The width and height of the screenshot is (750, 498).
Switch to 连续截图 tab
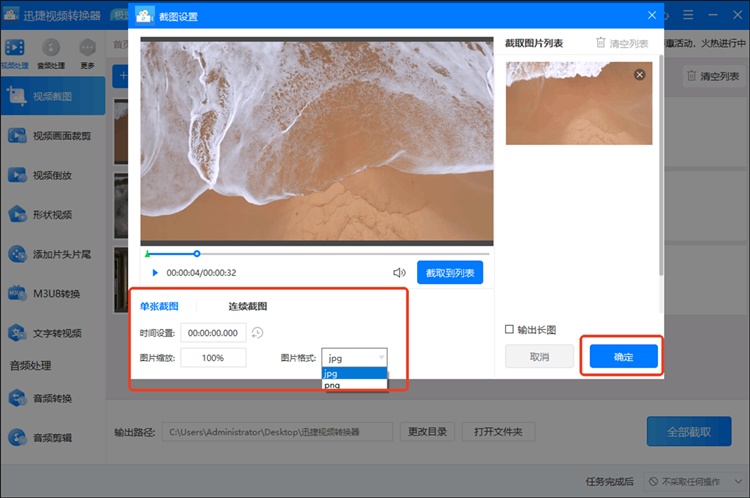click(x=247, y=306)
